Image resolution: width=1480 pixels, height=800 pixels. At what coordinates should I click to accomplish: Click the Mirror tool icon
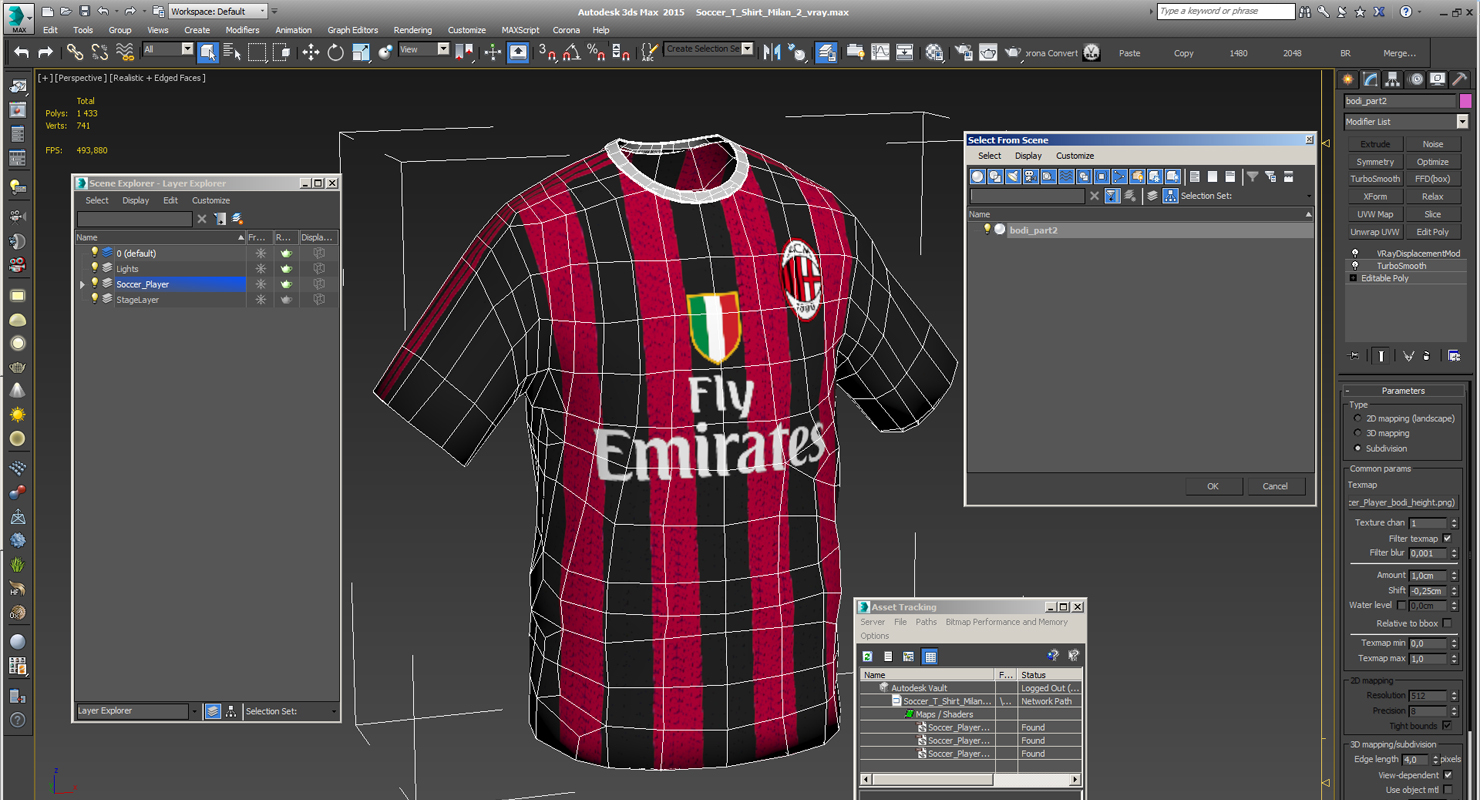pos(772,52)
